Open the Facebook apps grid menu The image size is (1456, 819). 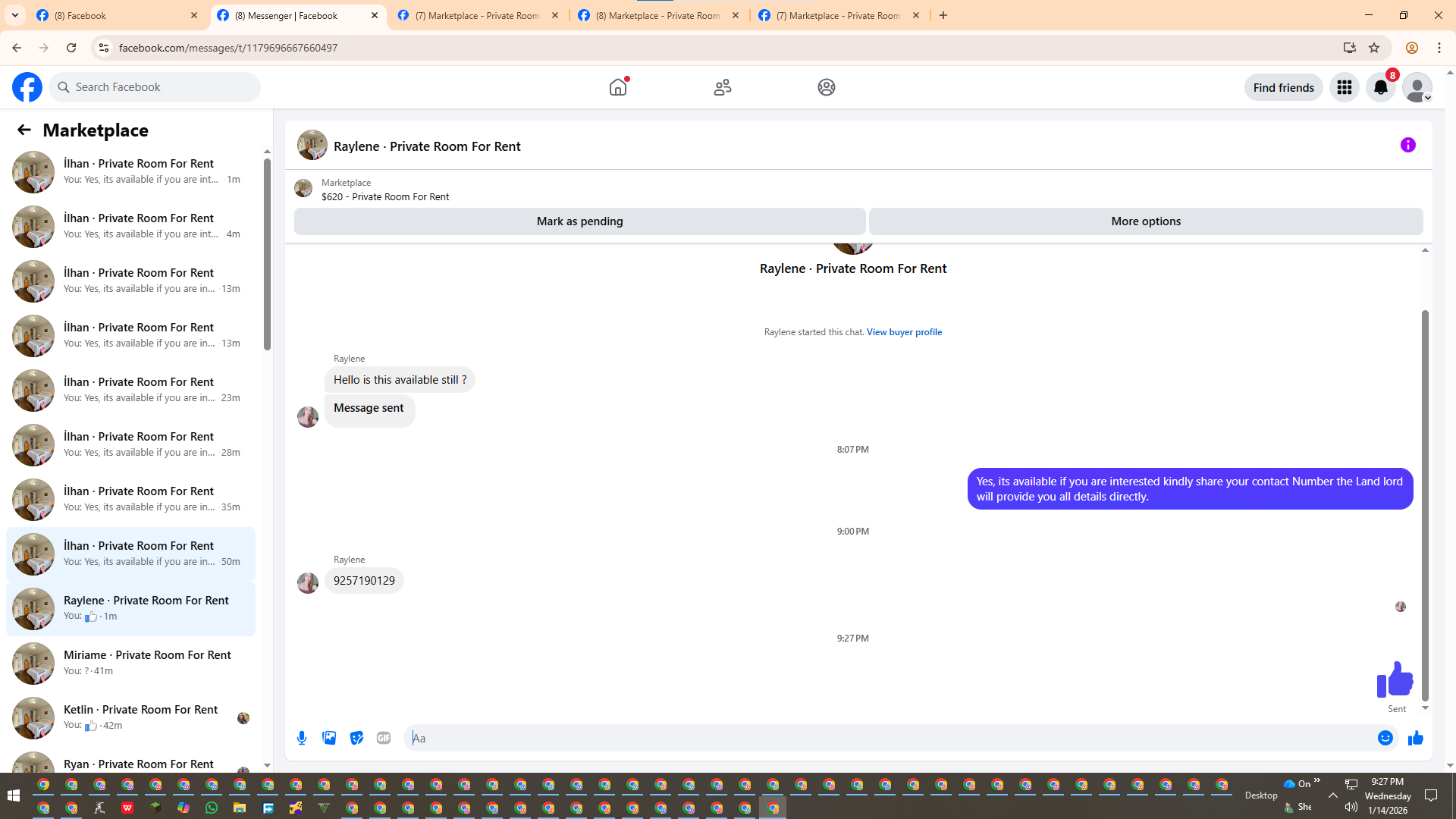[1344, 87]
